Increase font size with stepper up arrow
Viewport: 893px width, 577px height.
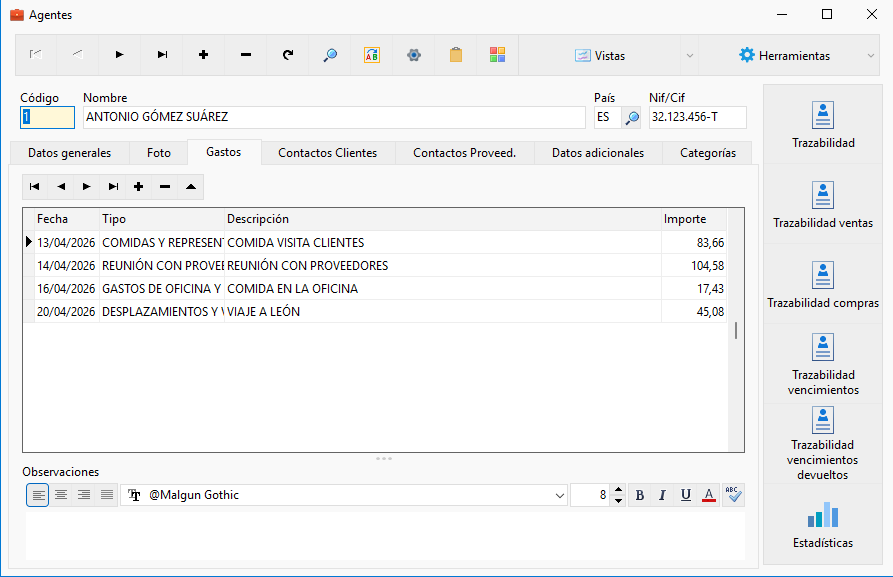618,490
